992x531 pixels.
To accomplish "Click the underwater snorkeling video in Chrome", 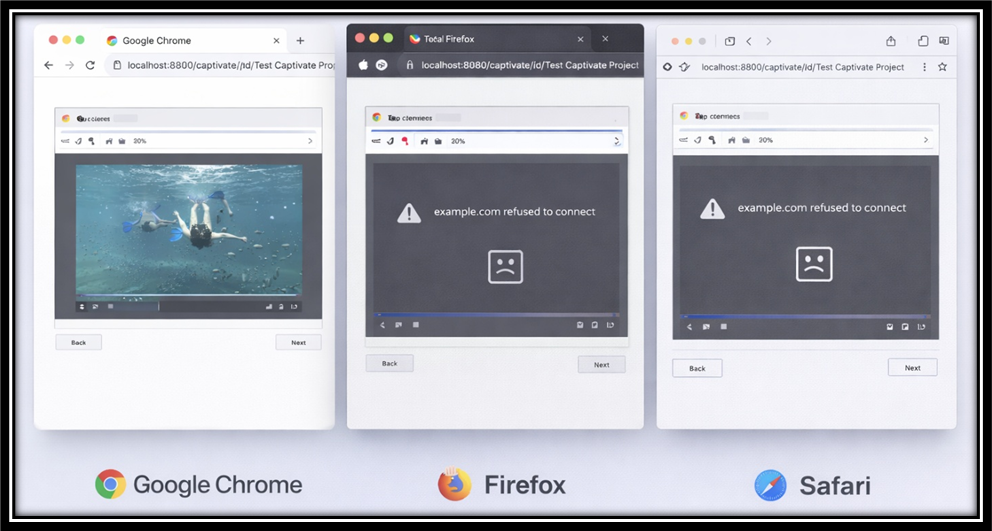I will pyautogui.click(x=188, y=230).
